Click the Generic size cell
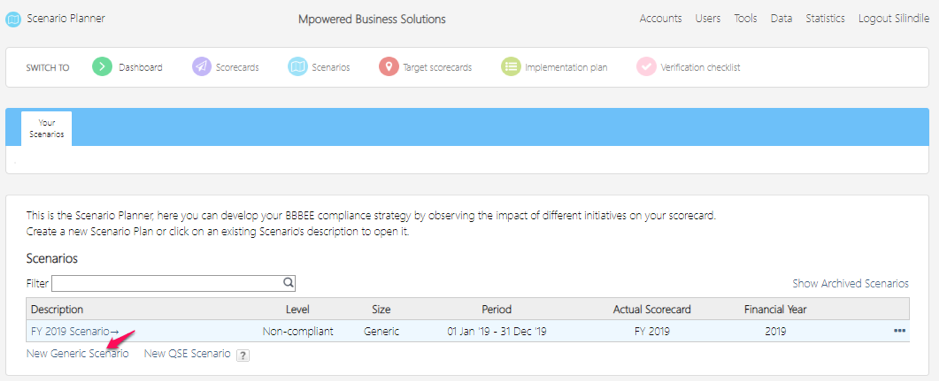The image size is (939, 381). 381,331
